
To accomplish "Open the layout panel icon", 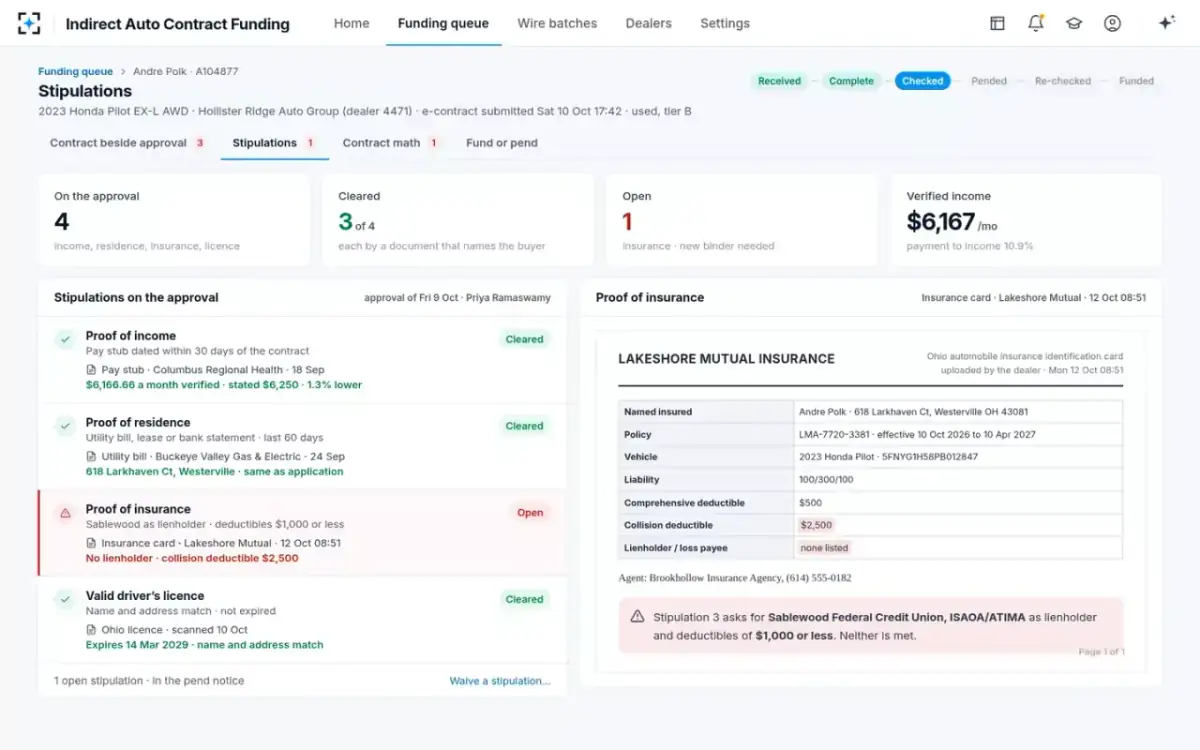I will (997, 23).
